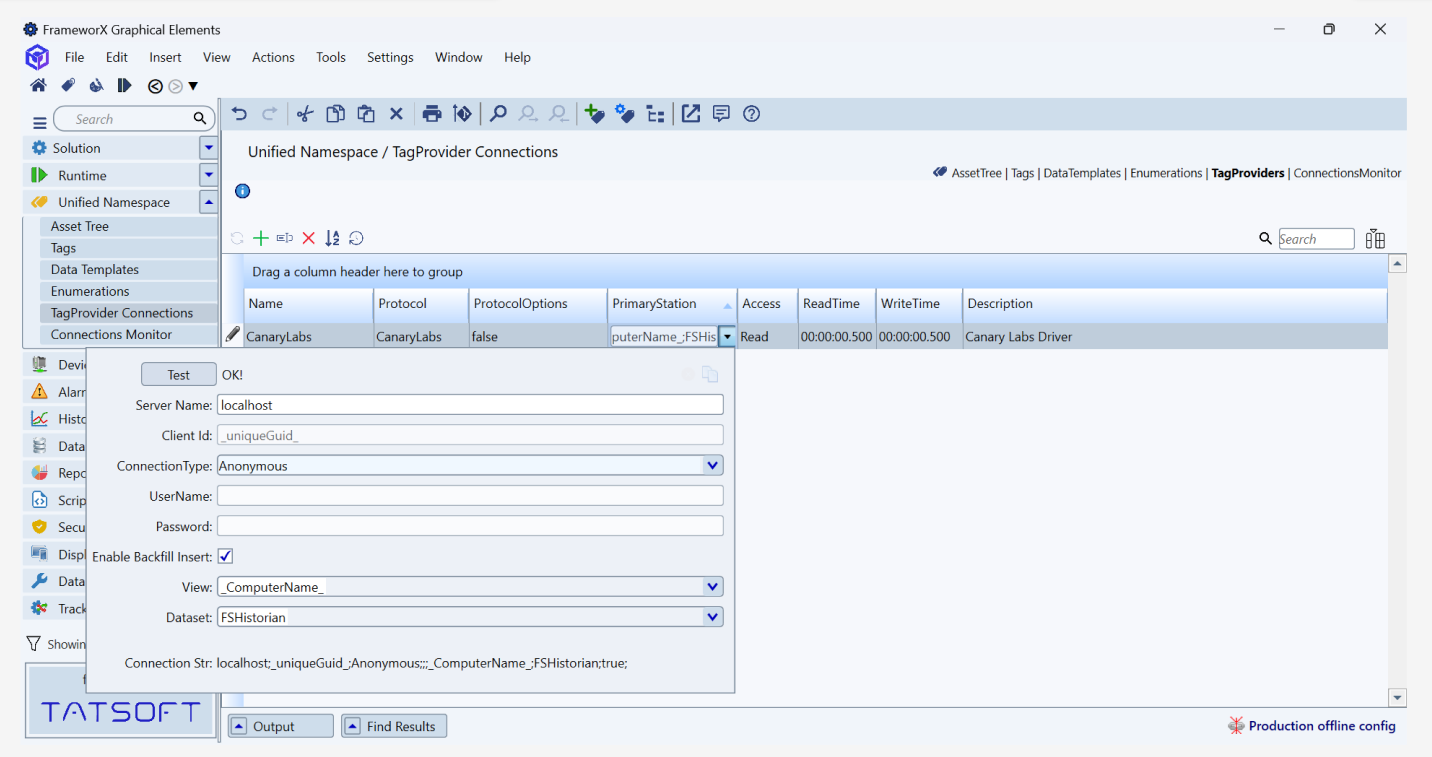The width and height of the screenshot is (1432, 757).
Task: Click the table Search field at the right
Action: (1316, 239)
